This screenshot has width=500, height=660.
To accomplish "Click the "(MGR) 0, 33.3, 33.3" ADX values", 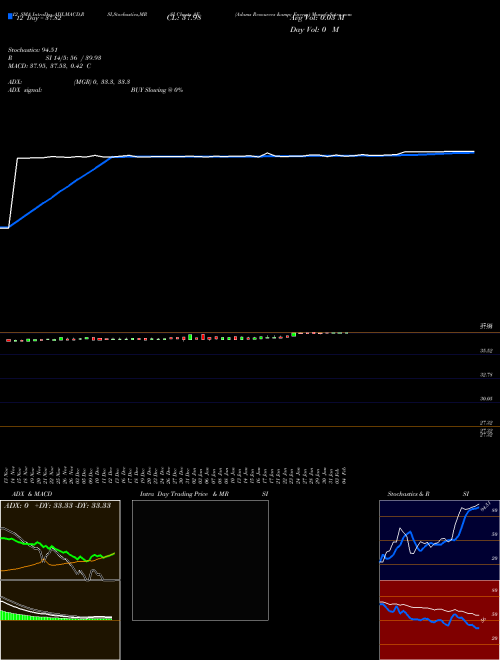I will [x=101, y=82].
